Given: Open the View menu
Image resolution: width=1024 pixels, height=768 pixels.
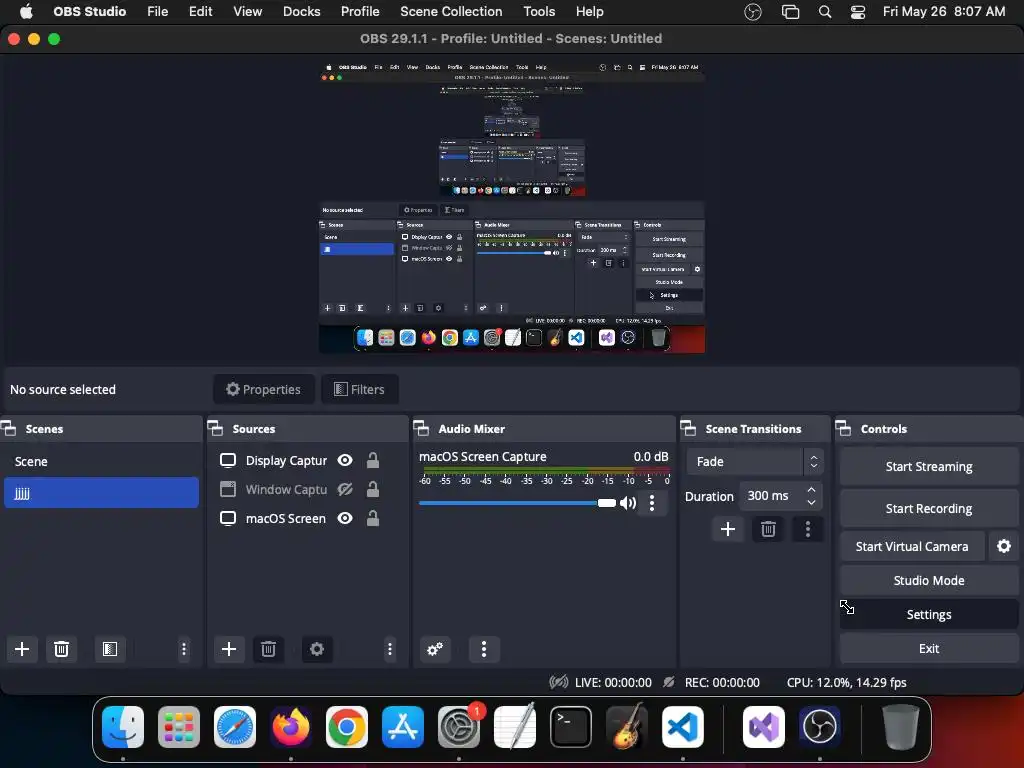Looking at the screenshot, I should pyautogui.click(x=248, y=12).
